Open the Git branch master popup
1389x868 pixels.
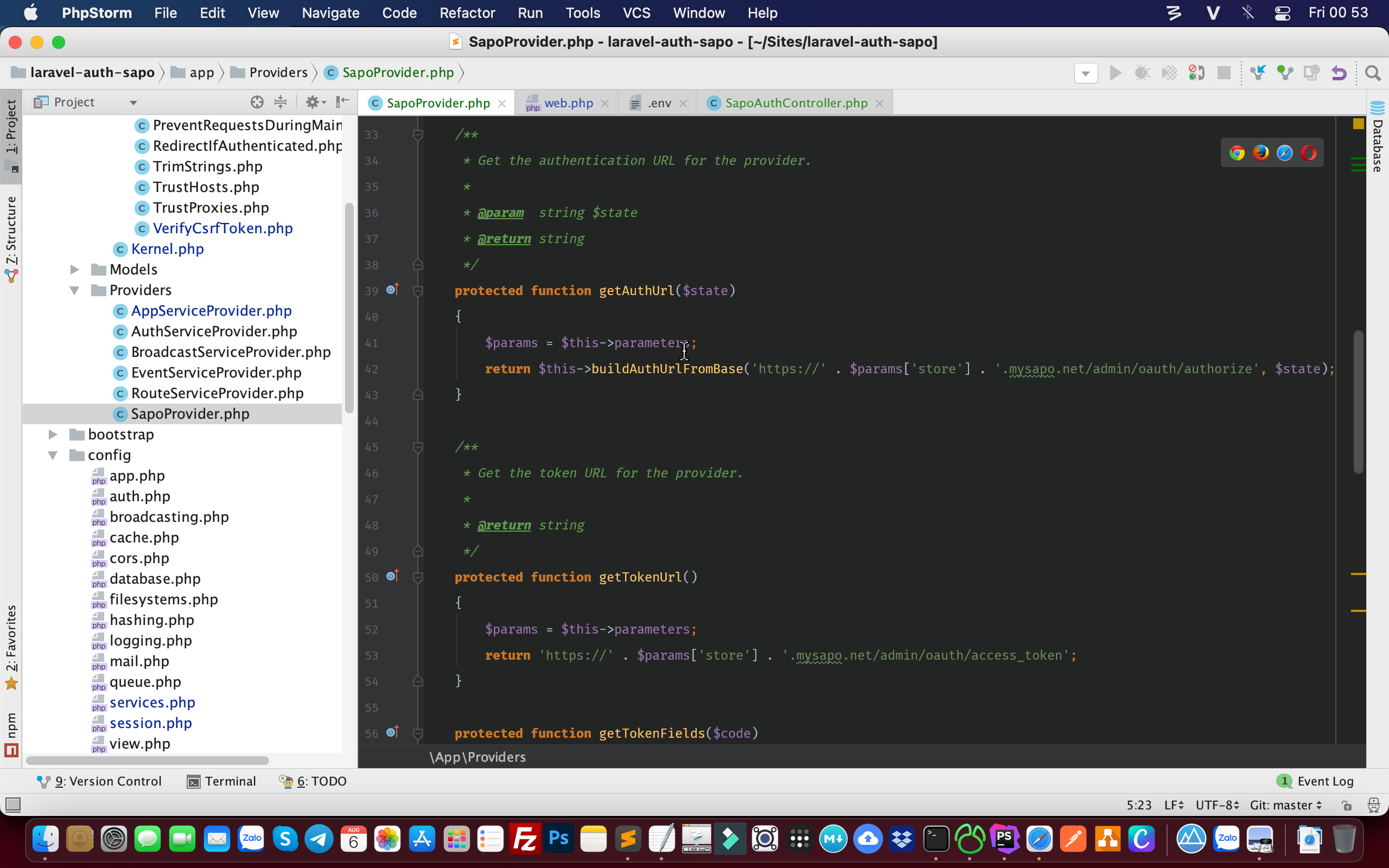1286,805
